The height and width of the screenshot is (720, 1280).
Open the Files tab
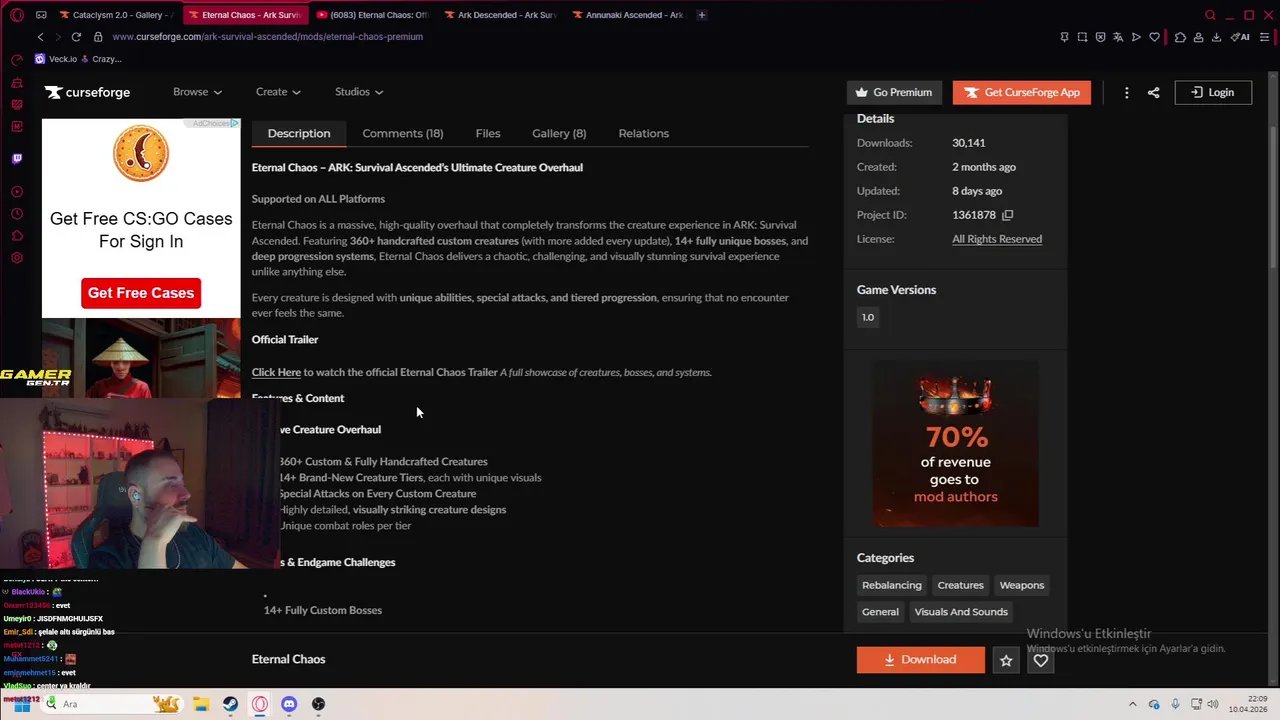[488, 133]
